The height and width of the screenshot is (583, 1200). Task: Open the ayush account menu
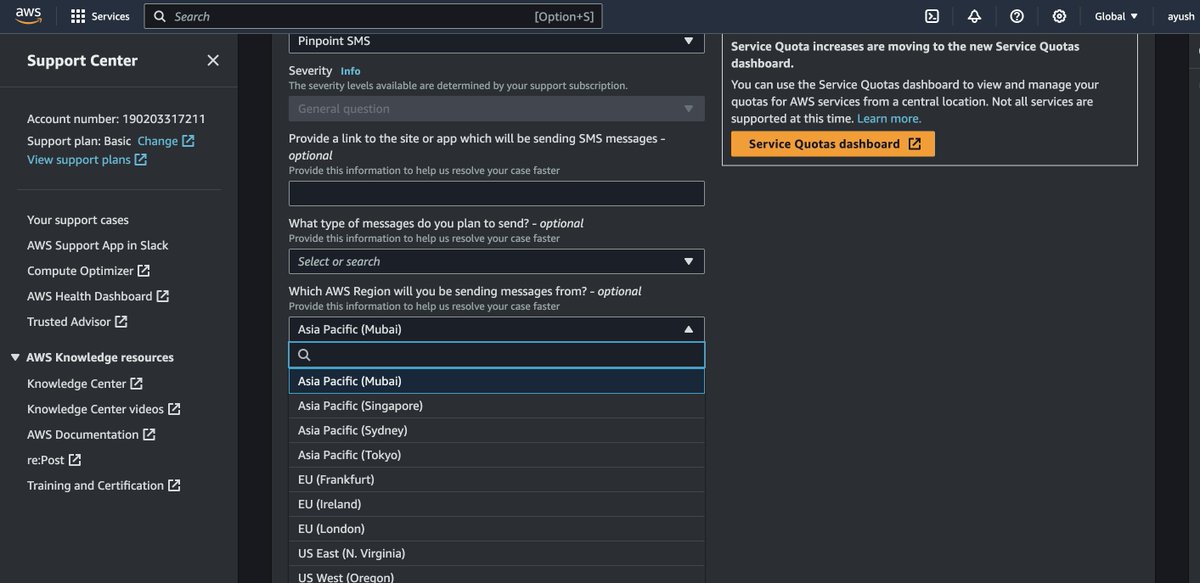click(1181, 16)
